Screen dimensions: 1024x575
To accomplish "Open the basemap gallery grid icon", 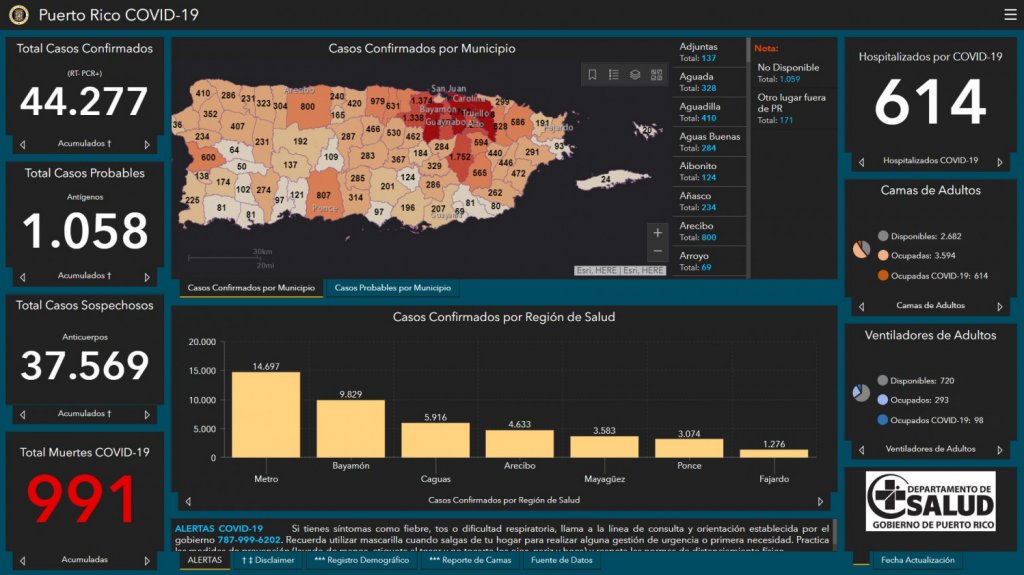I will point(656,75).
